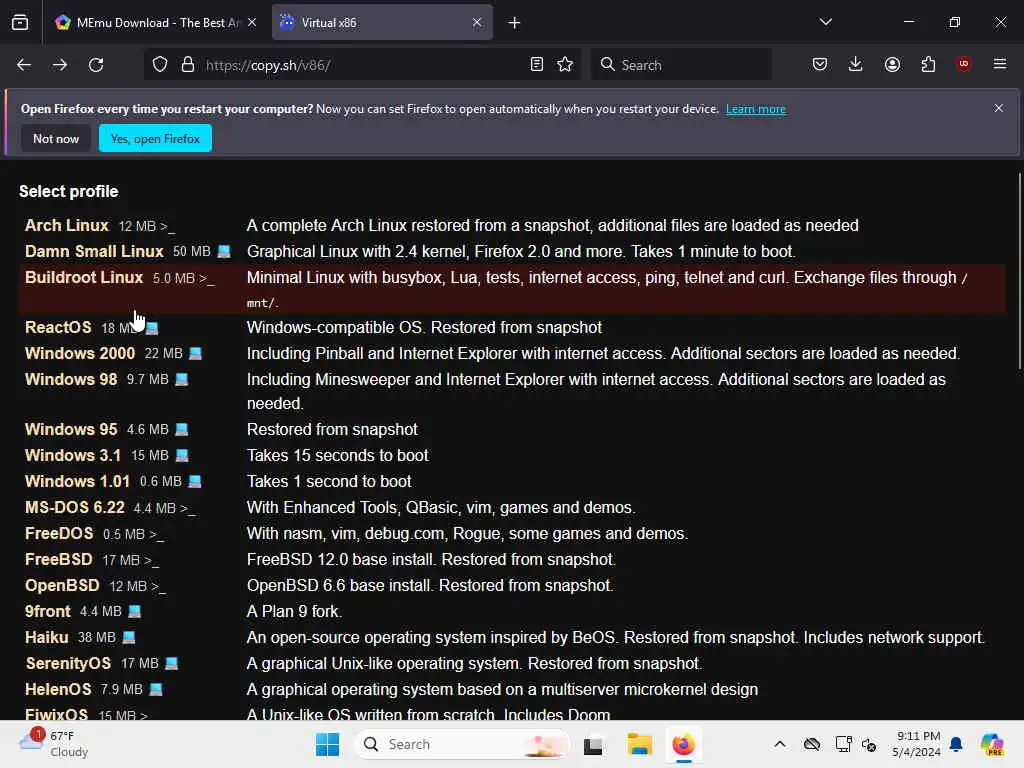Launch Windows 3.1 profile
Viewport: 1024px width, 768px height.
[x=73, y=455]
